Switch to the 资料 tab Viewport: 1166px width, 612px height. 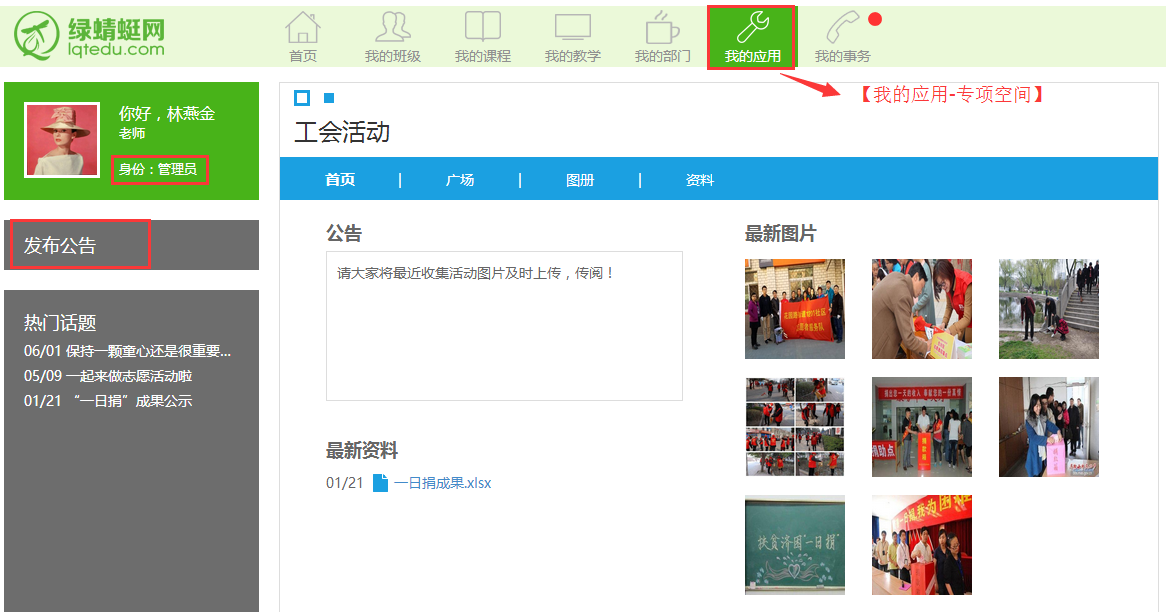700,180
